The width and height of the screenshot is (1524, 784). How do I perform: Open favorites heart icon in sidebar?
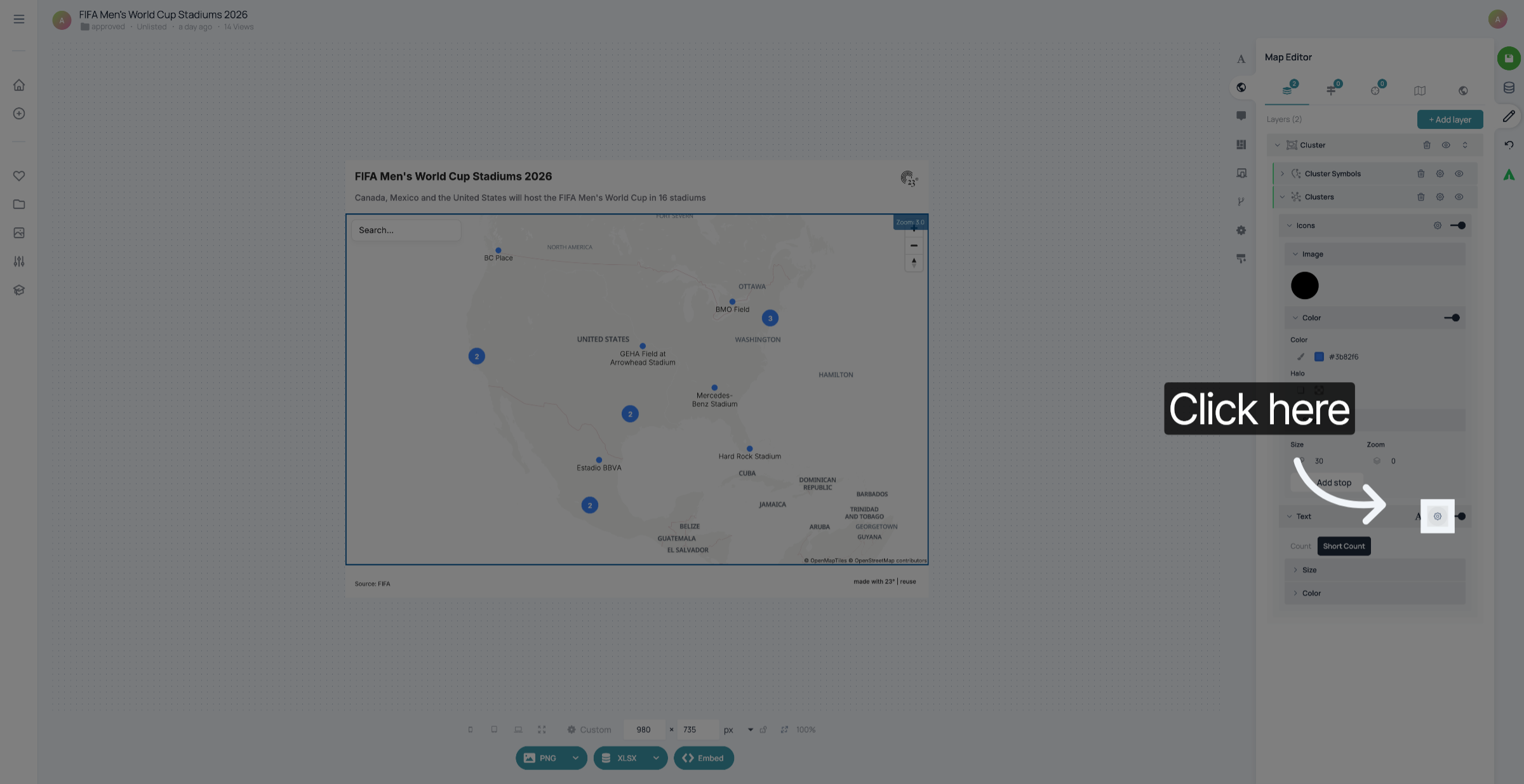(19, 176)
